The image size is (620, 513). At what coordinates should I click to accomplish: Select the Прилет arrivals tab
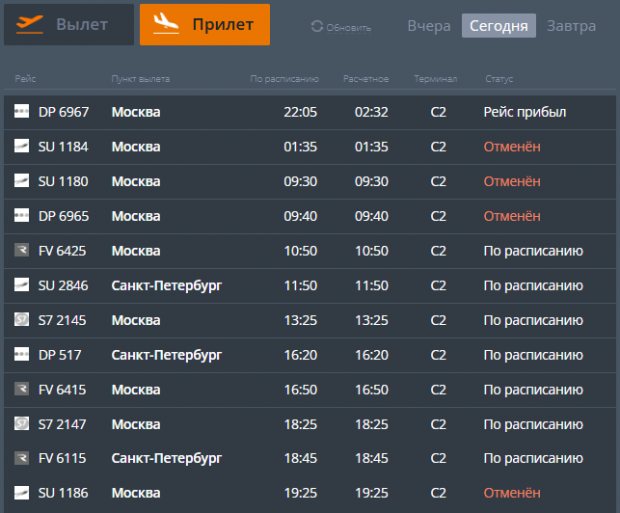[205, 25]
